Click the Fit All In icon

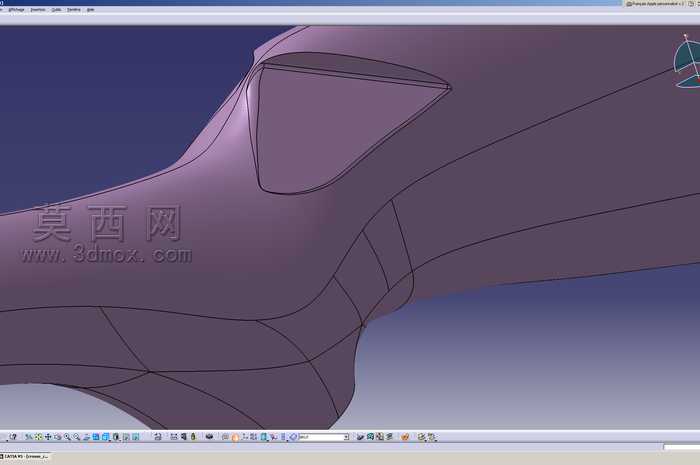pyautogui.click(x=38, y=437)
